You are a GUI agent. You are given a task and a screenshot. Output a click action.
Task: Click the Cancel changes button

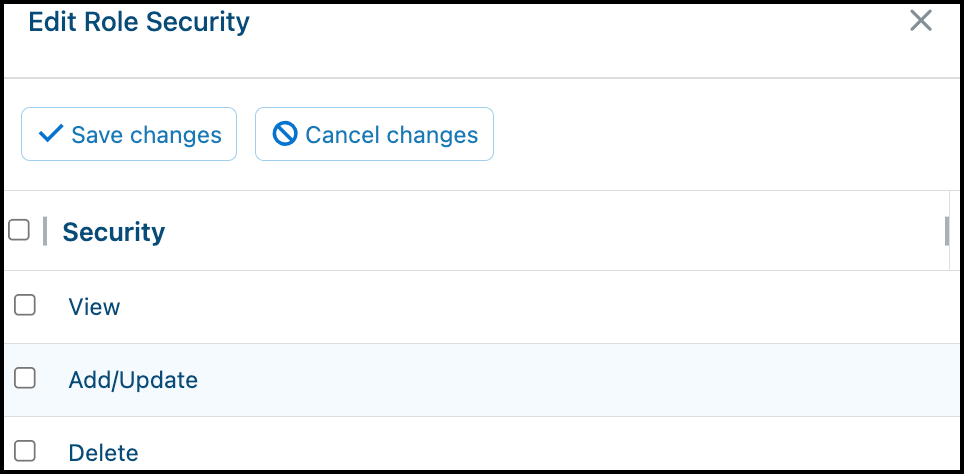tap(374, 134)
